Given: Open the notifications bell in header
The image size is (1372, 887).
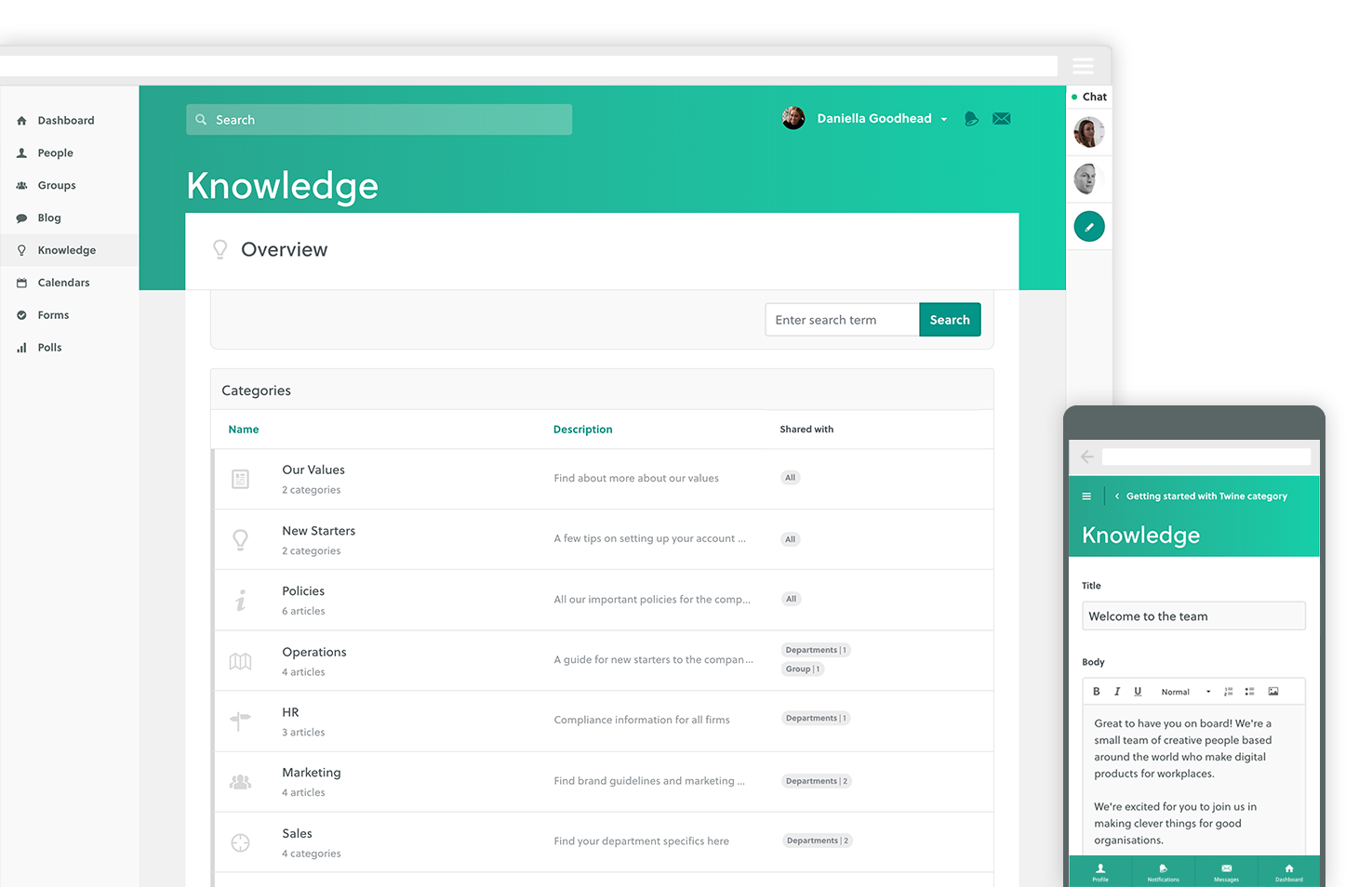Looking at the screenshot, I should tap(971, 119).
